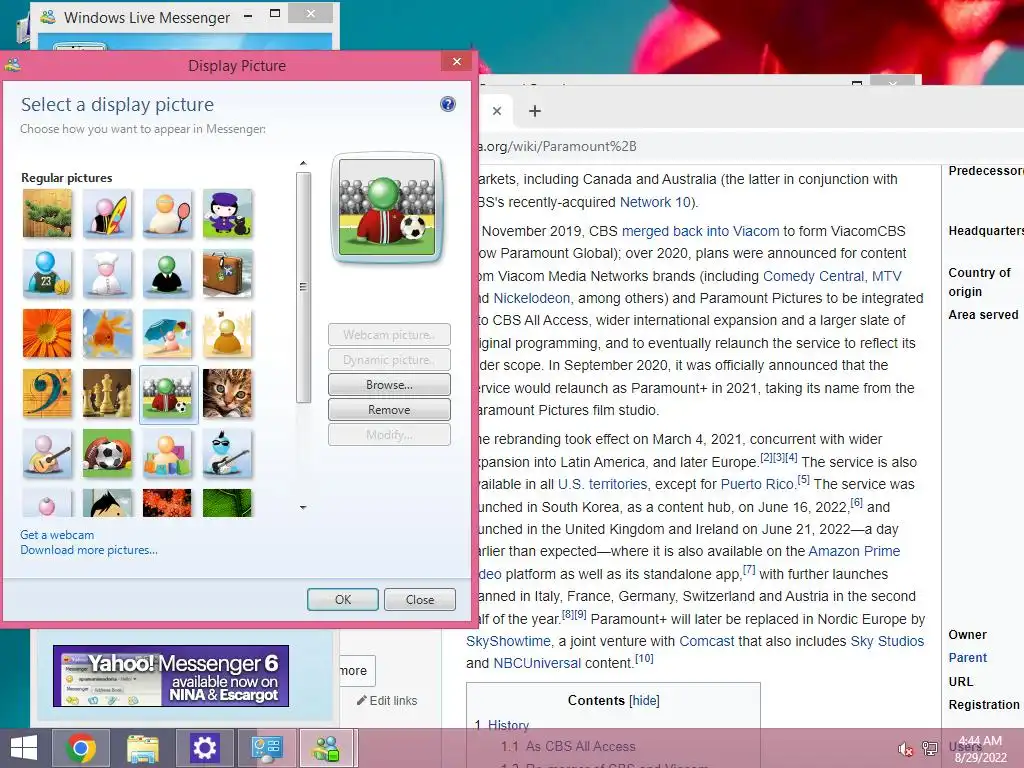Open the Amazon Prime link
This screenshot has width=1024, height=768.
(854, 551)
